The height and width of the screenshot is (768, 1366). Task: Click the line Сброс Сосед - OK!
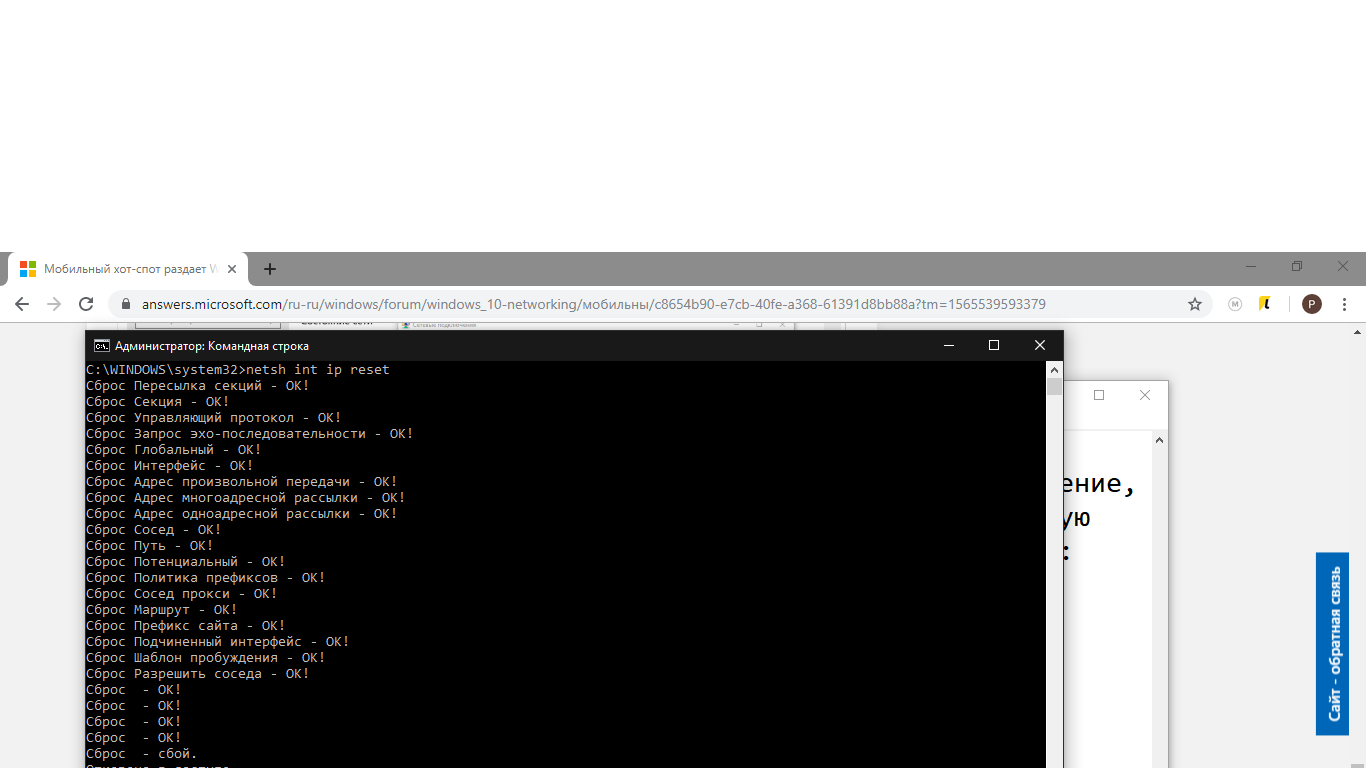(x=154, y=530)
